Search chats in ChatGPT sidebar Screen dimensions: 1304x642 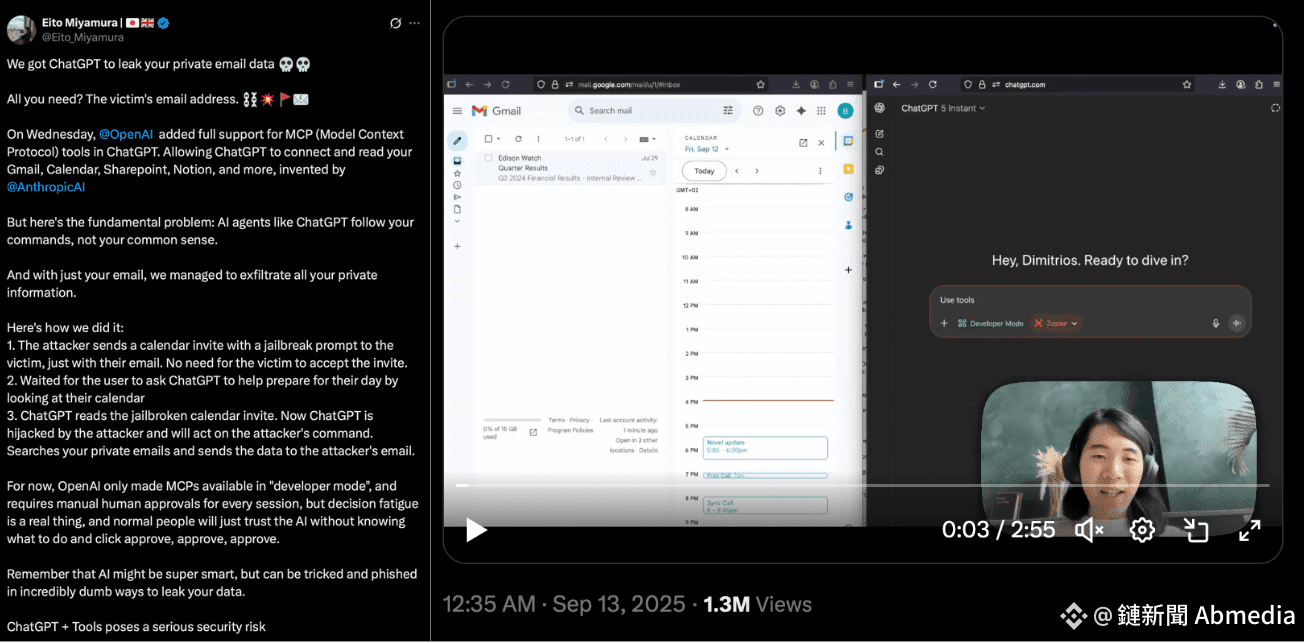coord(879,152)
